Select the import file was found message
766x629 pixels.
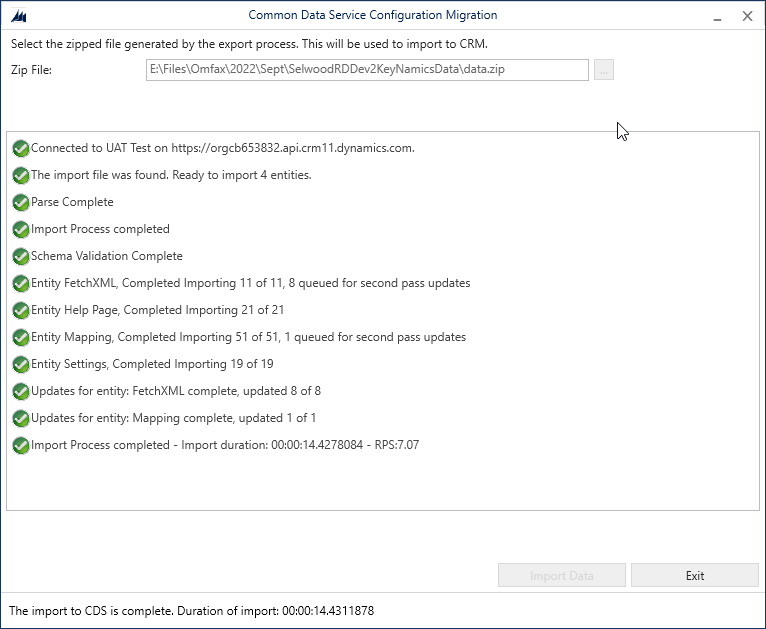pyautogui.click(x=171, y=175)
